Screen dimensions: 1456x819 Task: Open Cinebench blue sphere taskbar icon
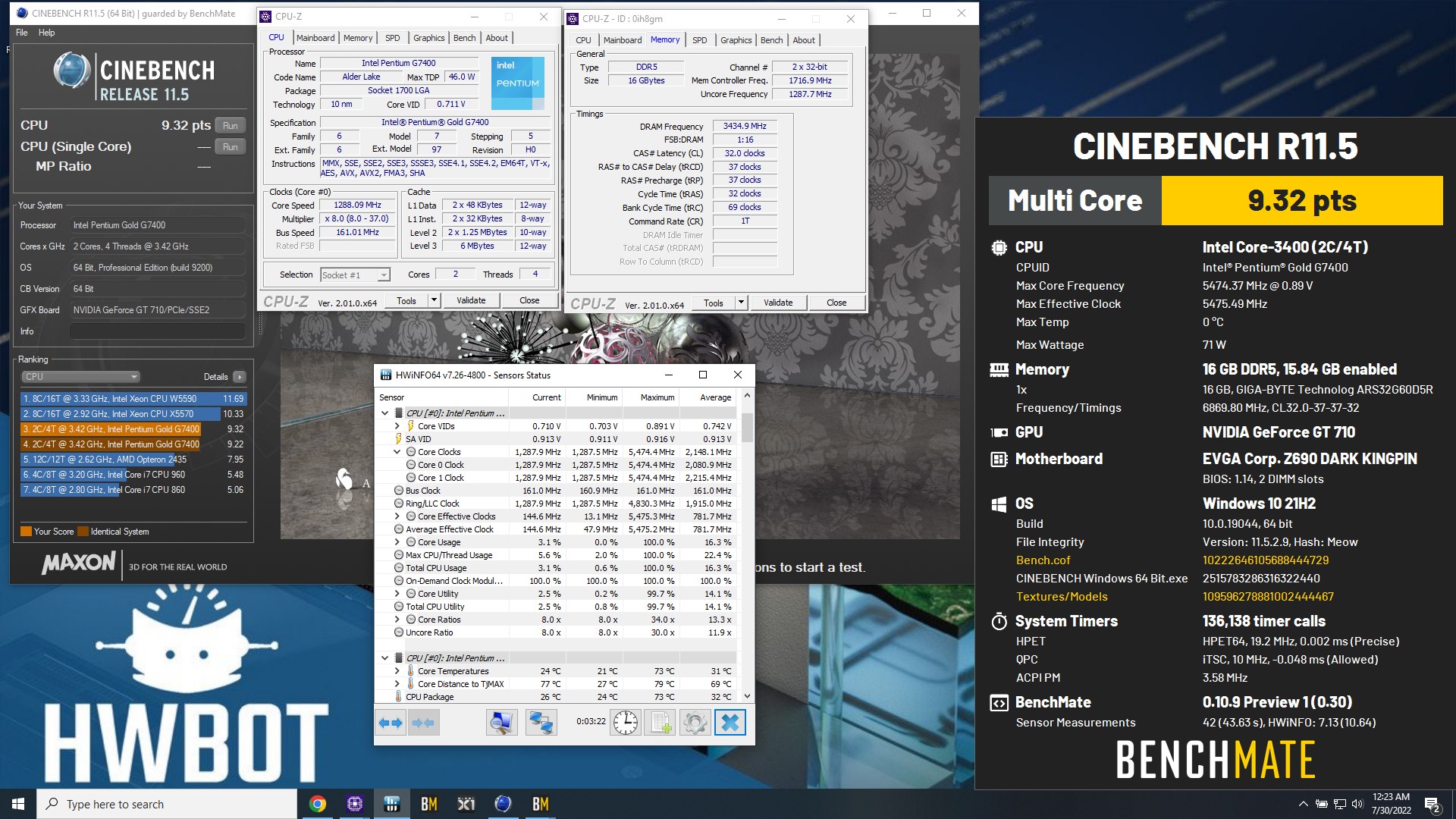pyautogui.click(x=503, y=804)
